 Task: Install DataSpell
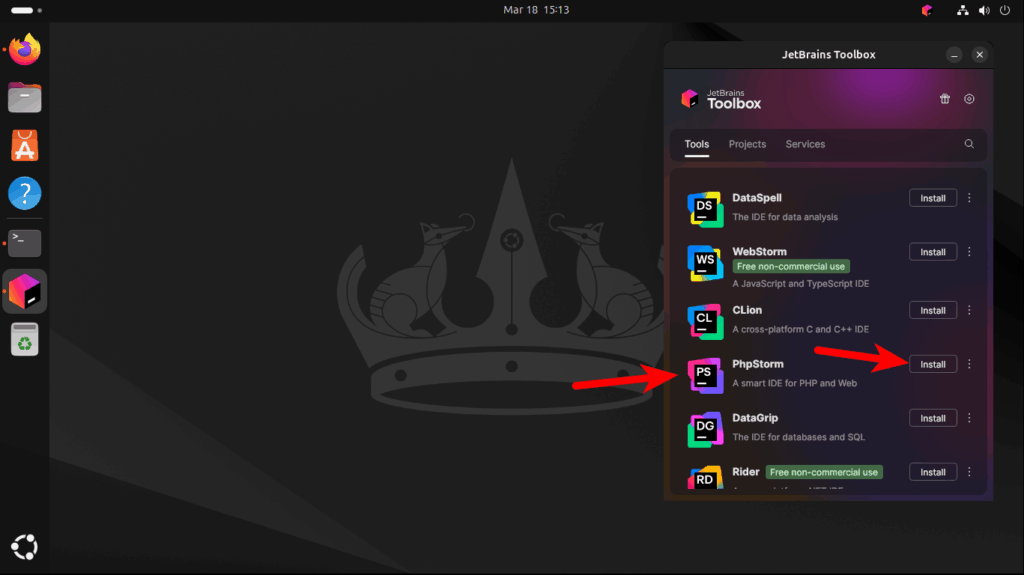pyautogui.click(x=933, y=198)
